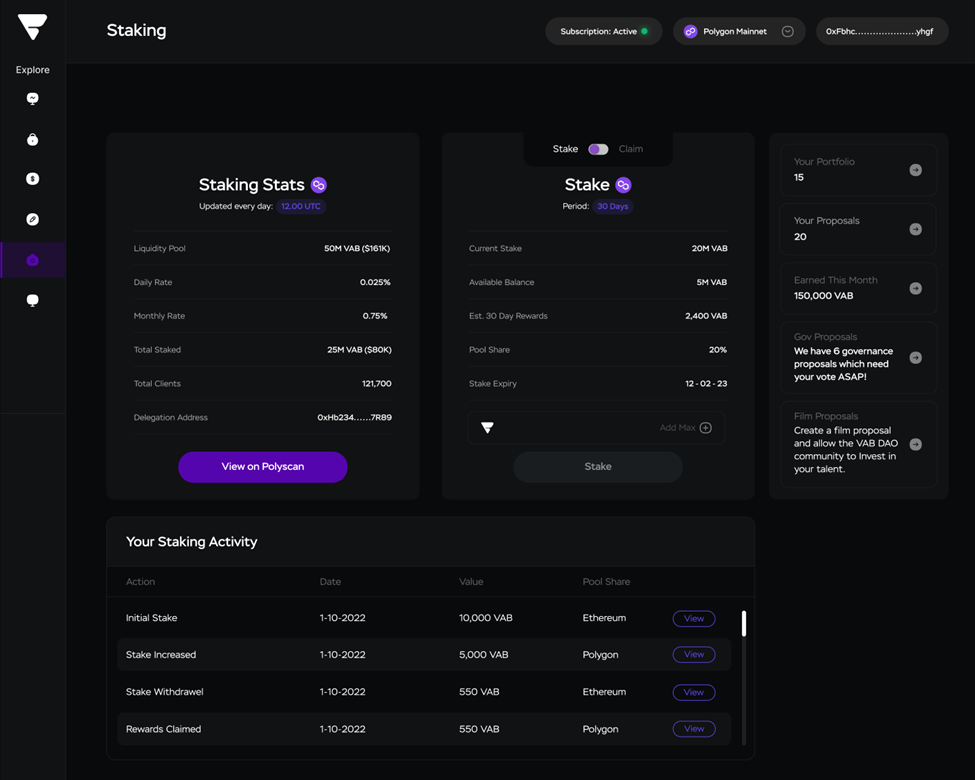Open the Your Portfolio arrow
The height and width of the screenshot is (780, 975).
(915, 170)
